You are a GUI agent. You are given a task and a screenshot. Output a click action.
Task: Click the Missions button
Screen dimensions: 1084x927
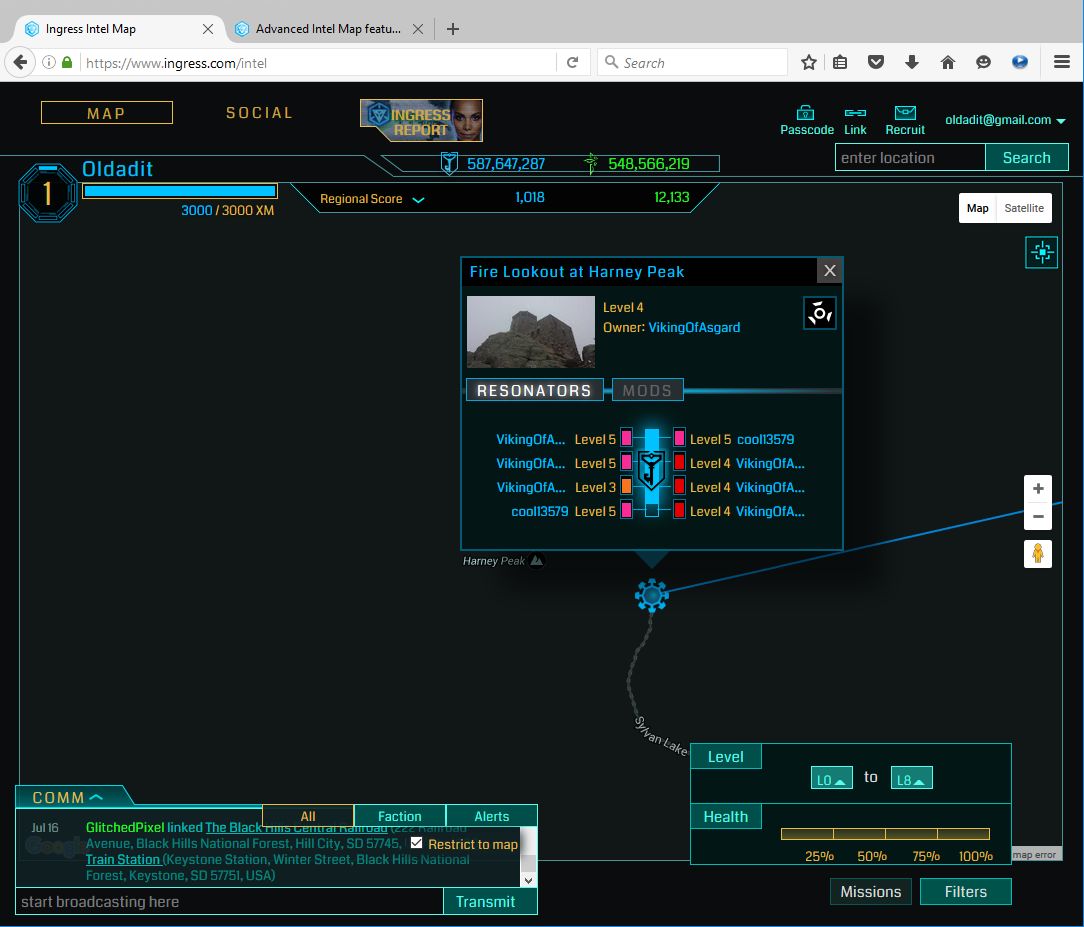click(870, 891)
